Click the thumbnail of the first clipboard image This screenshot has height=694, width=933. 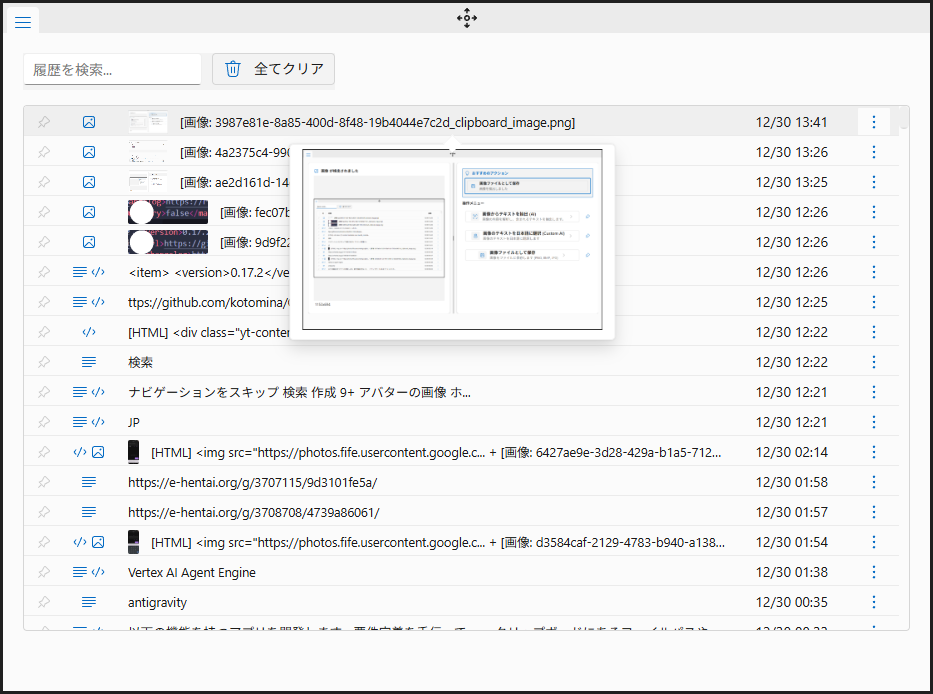[x=148, y=121]
